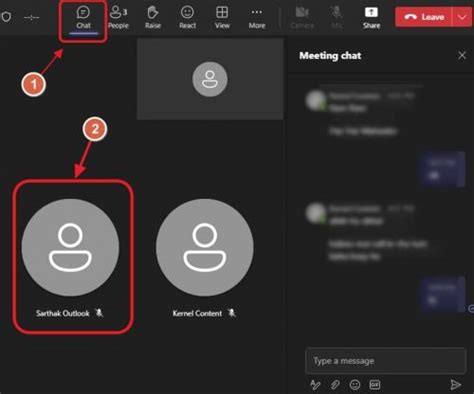Viewport: 474px width, 394px height.
Task: Unmute using the Mic button
Action: (x=337, y=18)
